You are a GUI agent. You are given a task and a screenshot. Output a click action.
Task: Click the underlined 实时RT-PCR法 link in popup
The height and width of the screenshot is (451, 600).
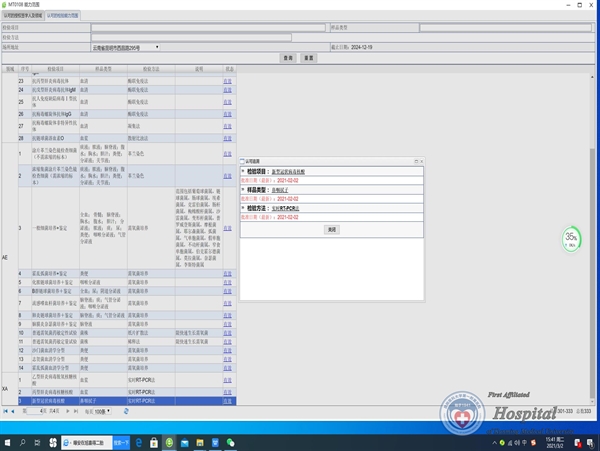pos(285,208)
